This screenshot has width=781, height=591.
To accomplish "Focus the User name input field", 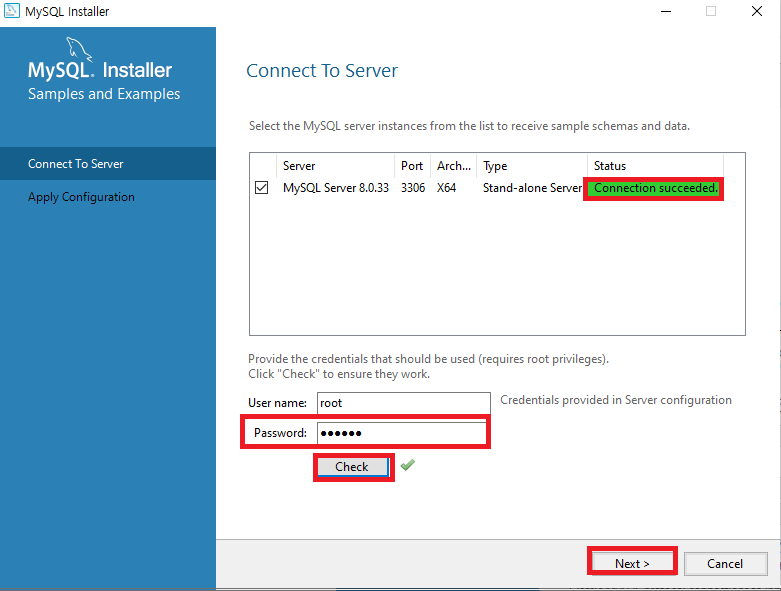I will point(403,403).
